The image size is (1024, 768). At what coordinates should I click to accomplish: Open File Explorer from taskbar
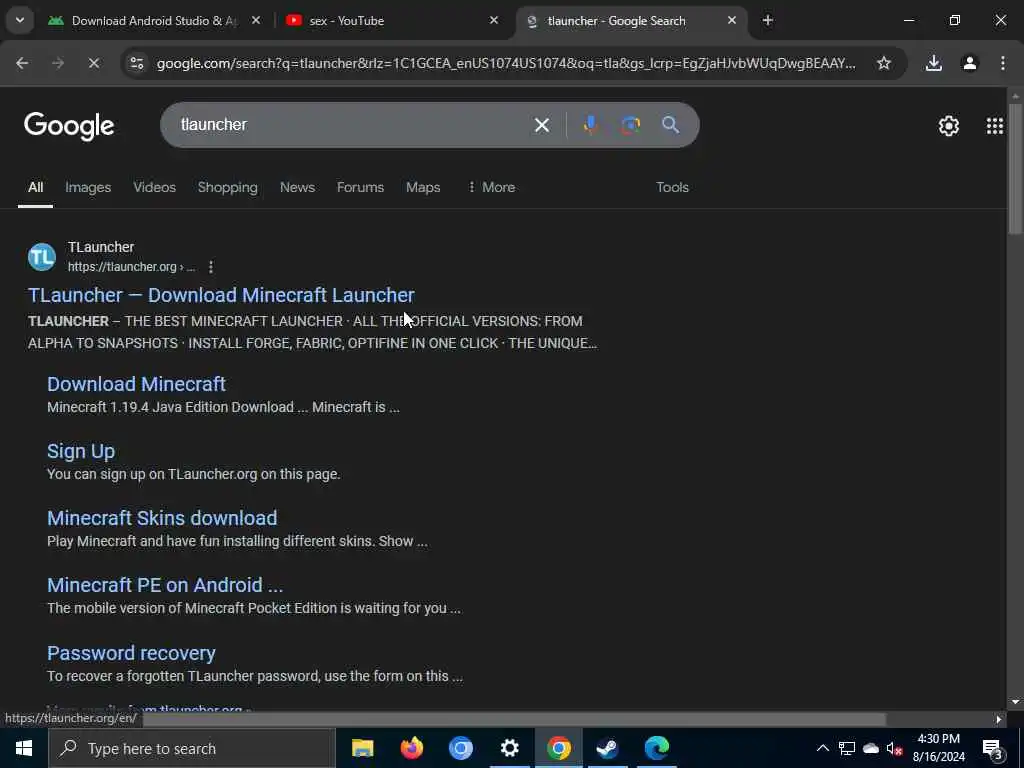coord(362,748)
